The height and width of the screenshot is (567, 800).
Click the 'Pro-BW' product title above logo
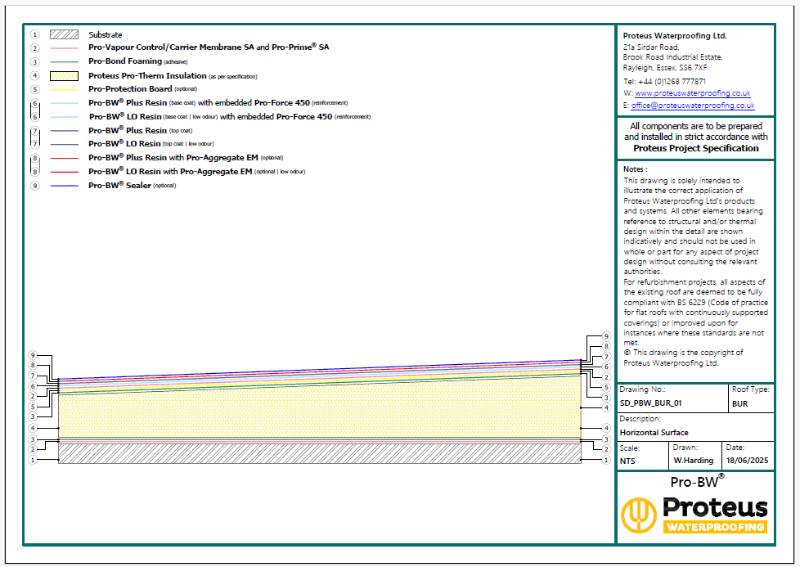(x=696, y=481)
